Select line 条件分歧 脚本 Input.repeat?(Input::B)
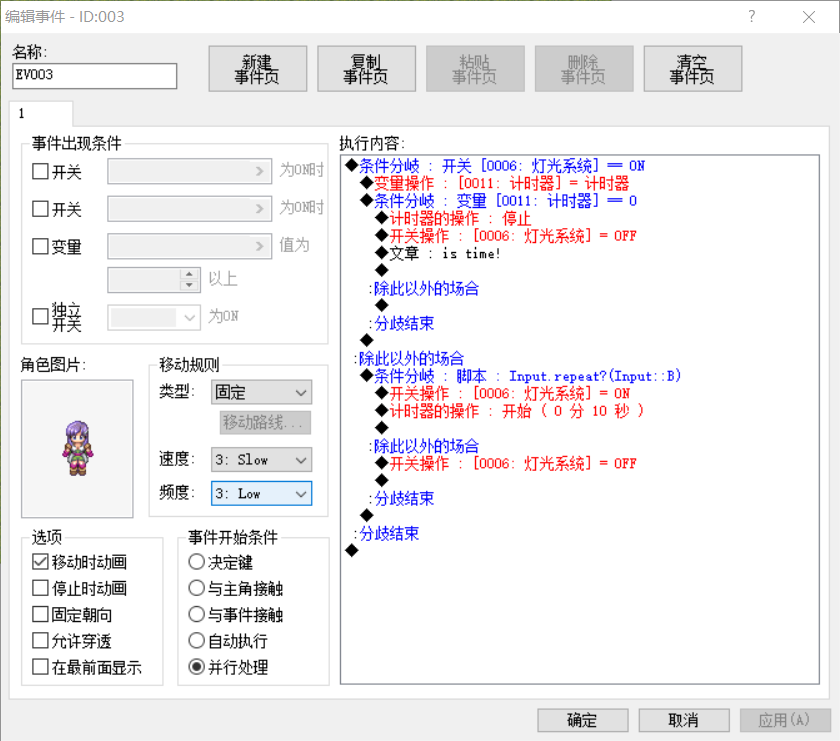The width and height of the screenshot is (840, 741). click(x=521, y=376)
